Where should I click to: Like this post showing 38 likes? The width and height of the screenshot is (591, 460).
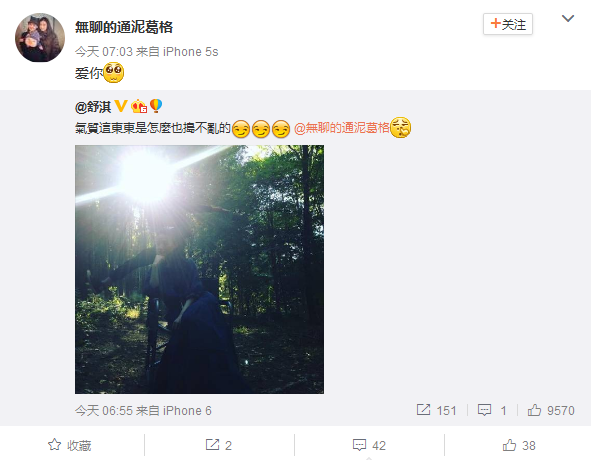point(519,445)
